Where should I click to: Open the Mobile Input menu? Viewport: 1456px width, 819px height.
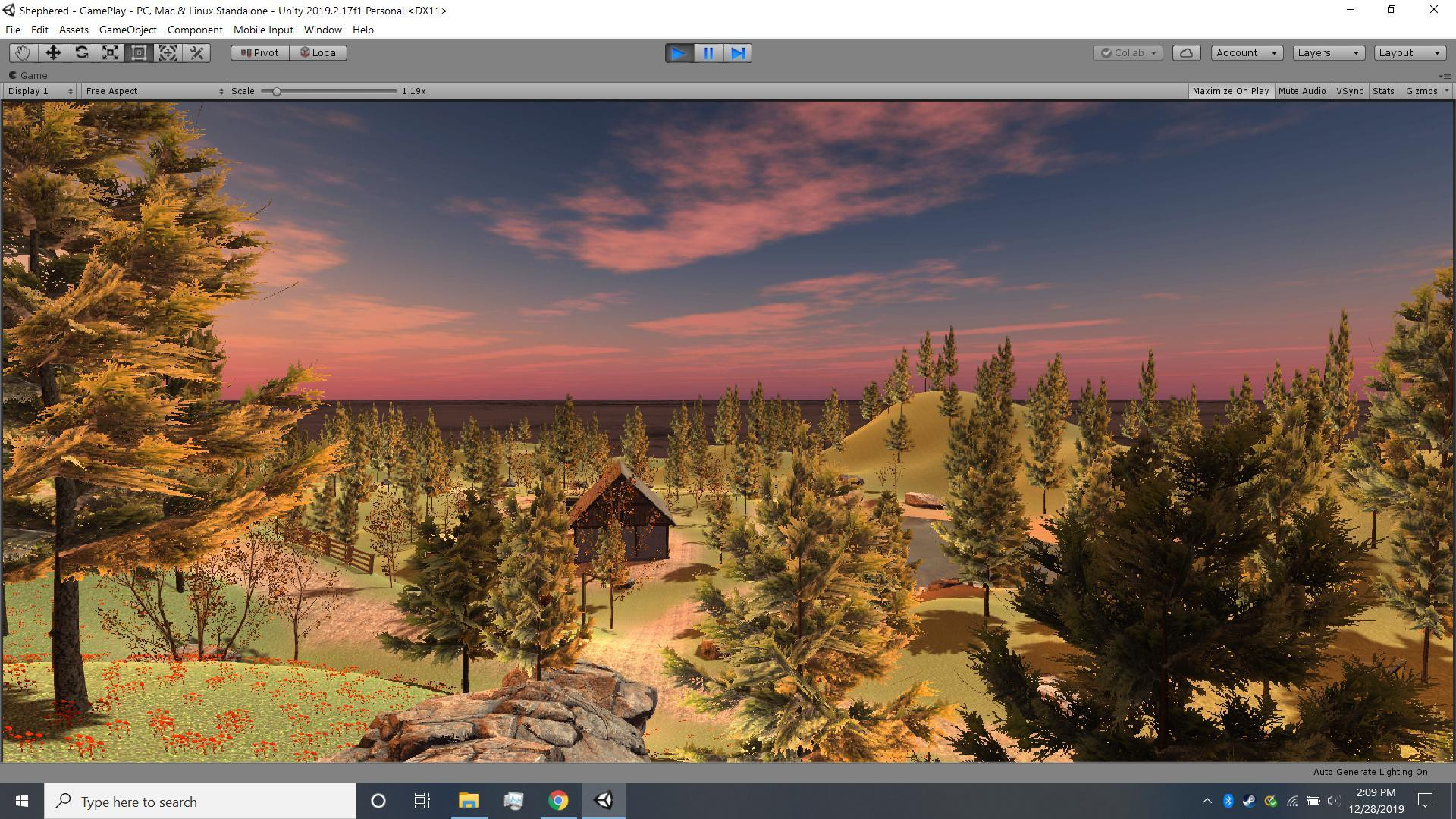263,30
